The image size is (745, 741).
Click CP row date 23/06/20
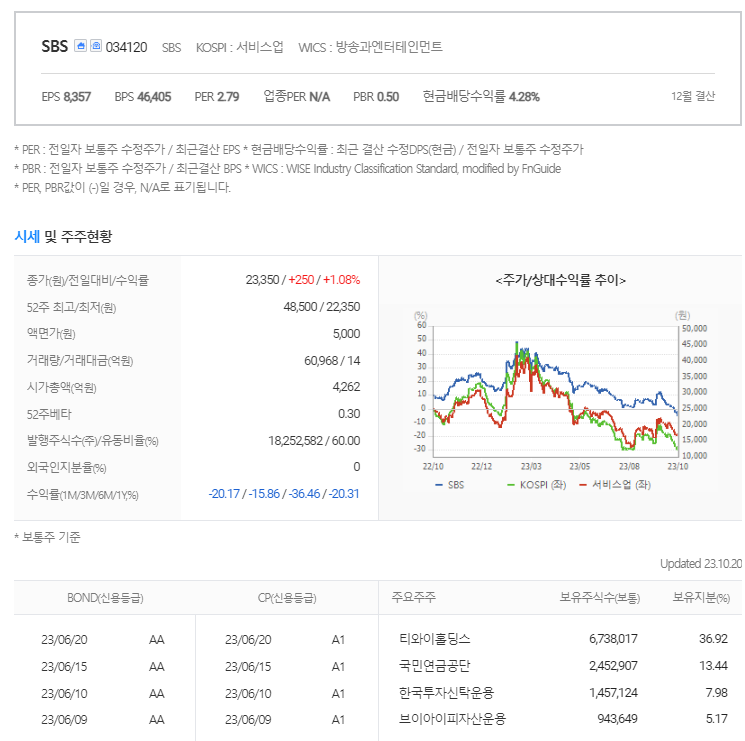click(x=248, y=640)
